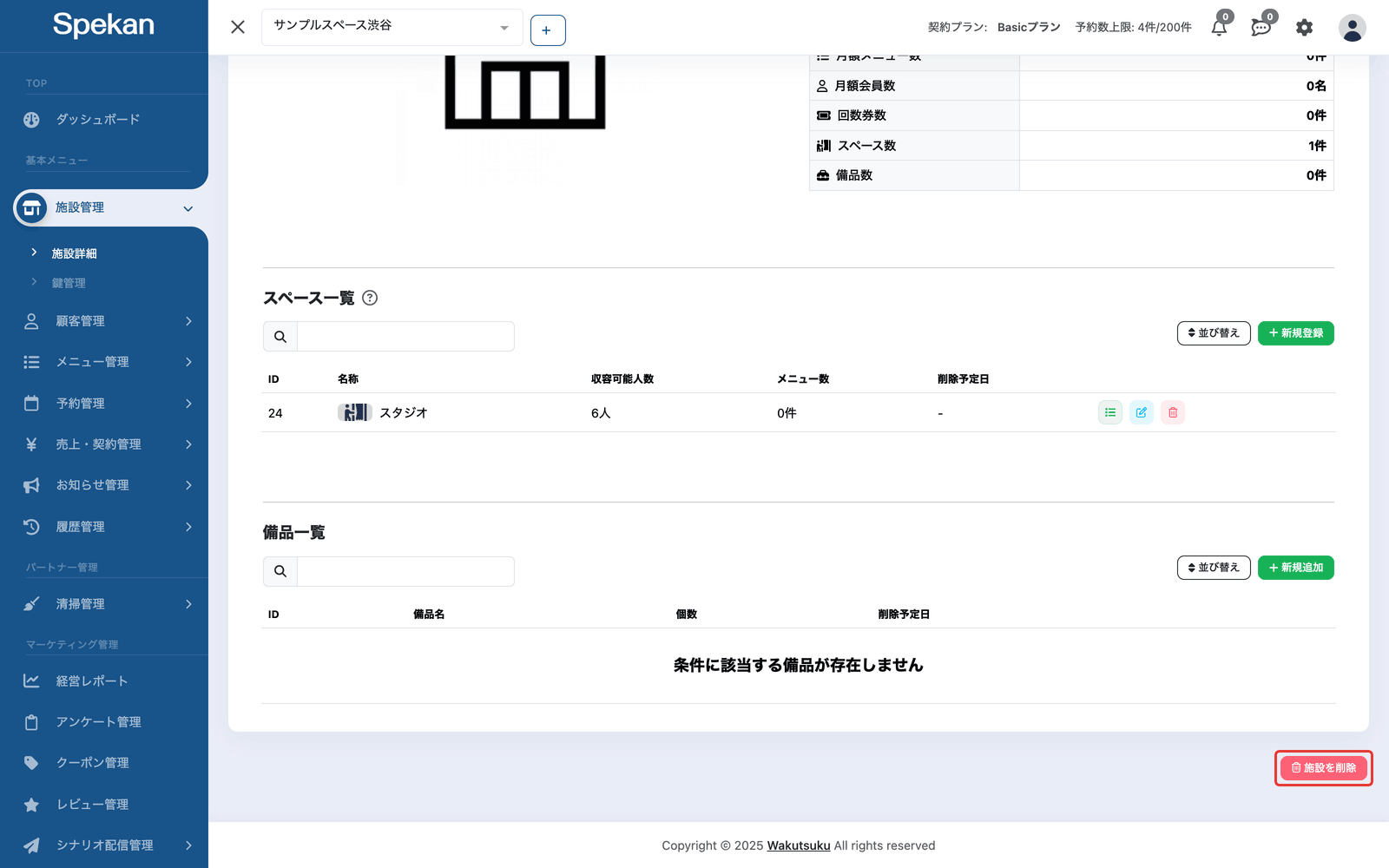Click the スペース一覧 help question icon
The height and width of the screenshot is (868, 1389).
370,298
